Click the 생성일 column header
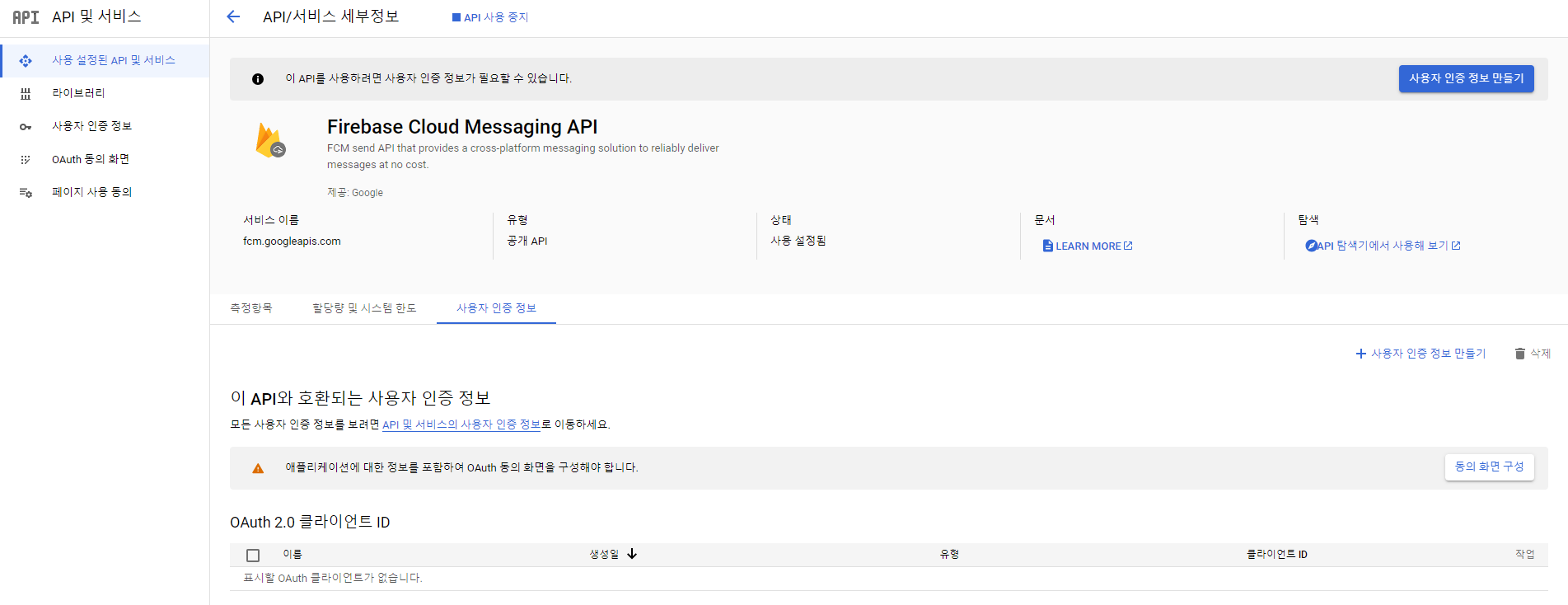The width and height of the screenshot is (1568, 605). 604,554
